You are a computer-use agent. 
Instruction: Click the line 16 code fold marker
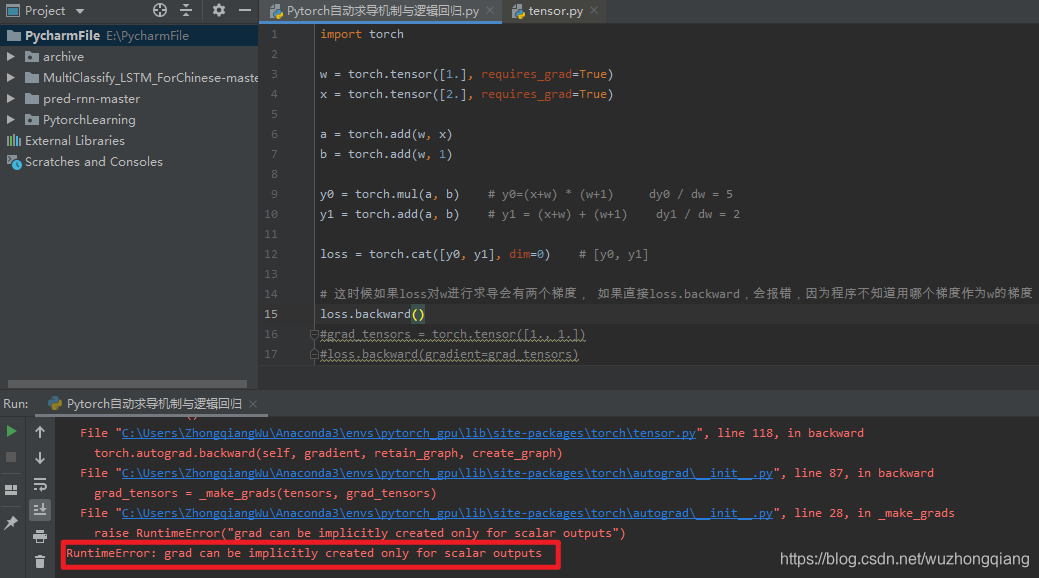tap(315, 335)
